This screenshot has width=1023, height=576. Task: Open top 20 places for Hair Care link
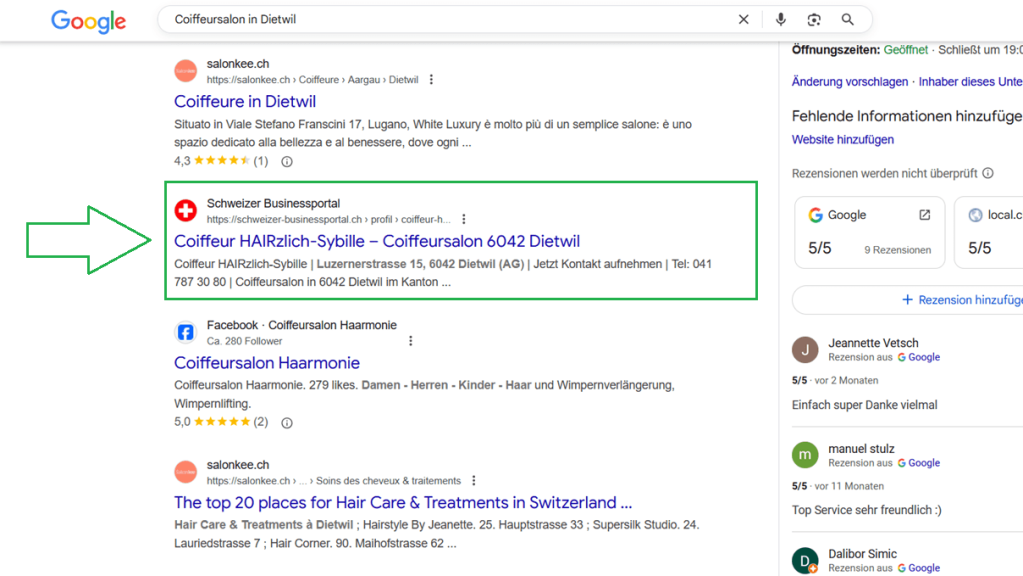[402, 502]
